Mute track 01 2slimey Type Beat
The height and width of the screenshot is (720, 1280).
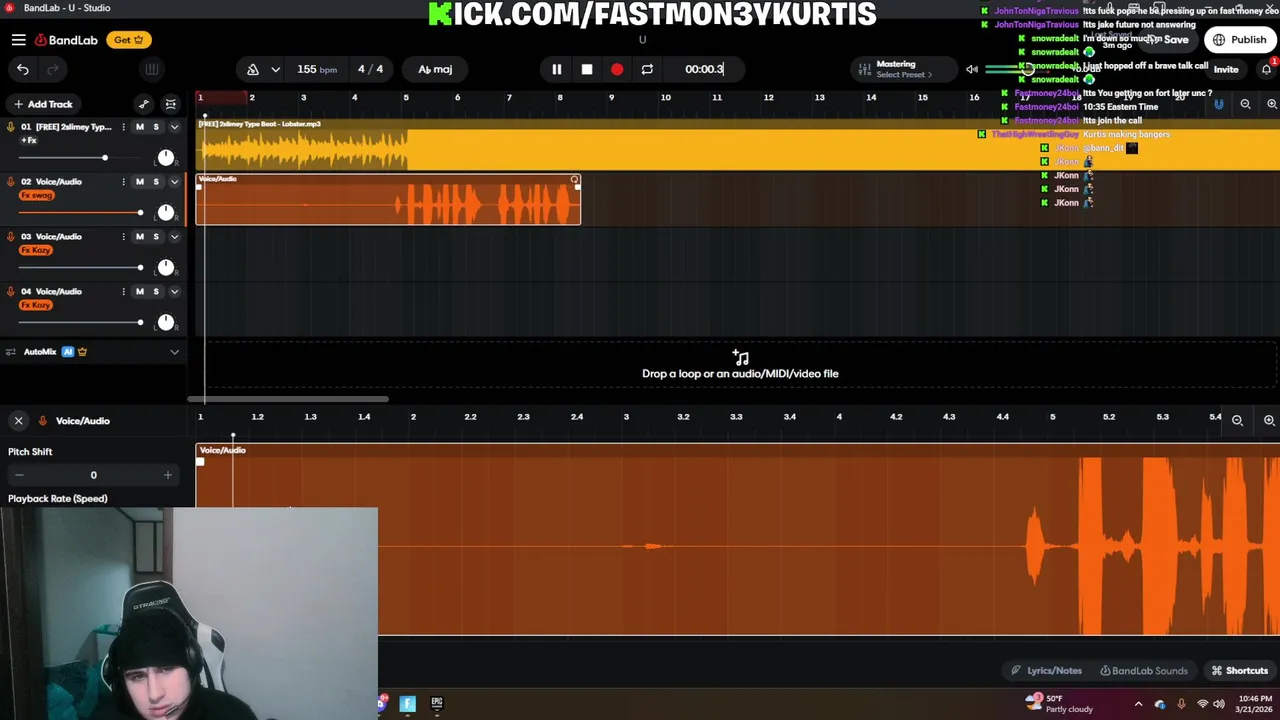click(x=139, y=127)
